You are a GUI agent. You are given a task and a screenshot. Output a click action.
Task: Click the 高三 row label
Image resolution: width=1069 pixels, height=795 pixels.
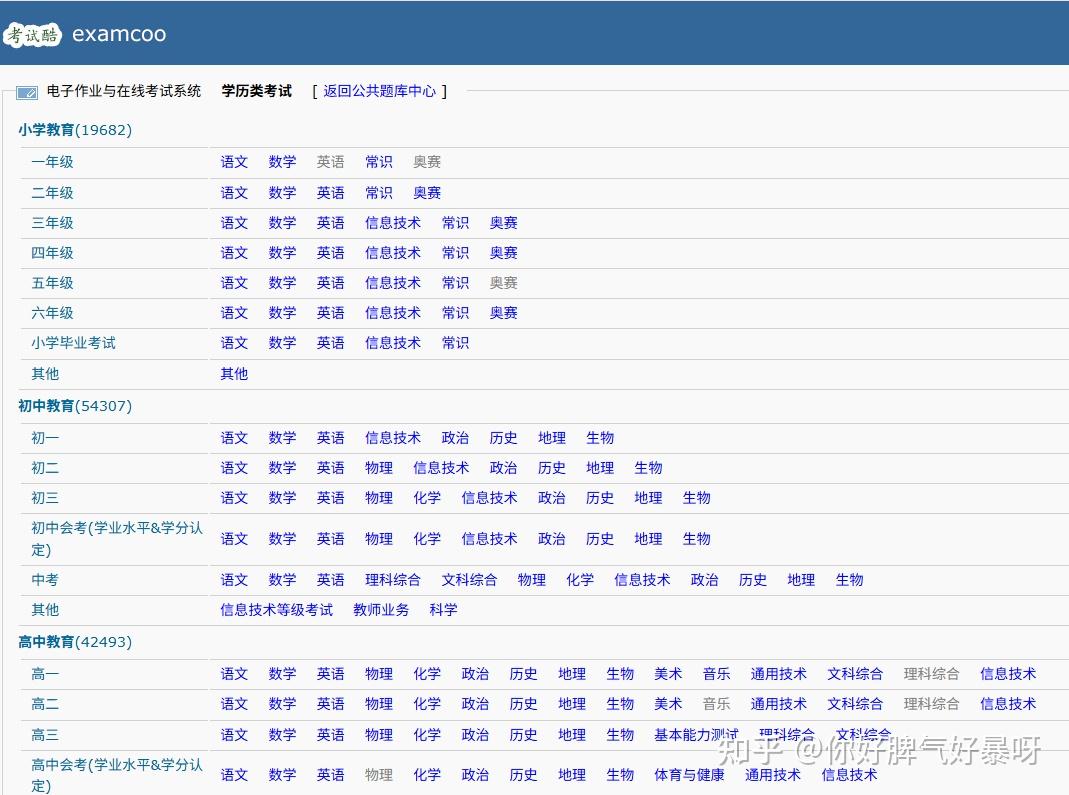pos(45,736)
